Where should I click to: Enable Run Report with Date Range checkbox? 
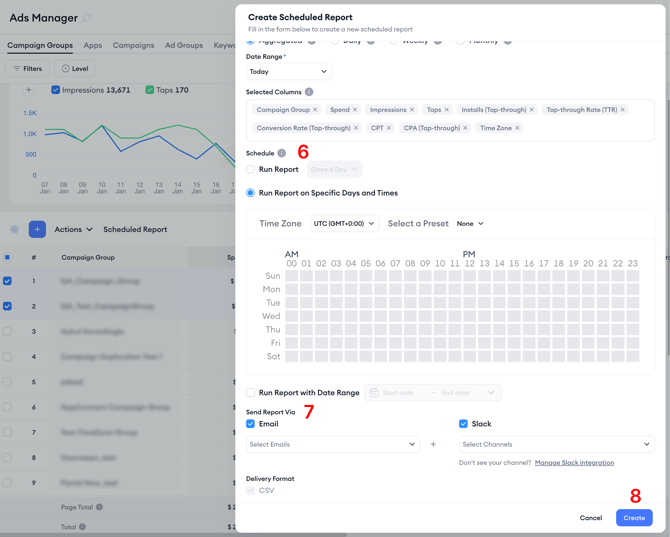click(251, 393)
